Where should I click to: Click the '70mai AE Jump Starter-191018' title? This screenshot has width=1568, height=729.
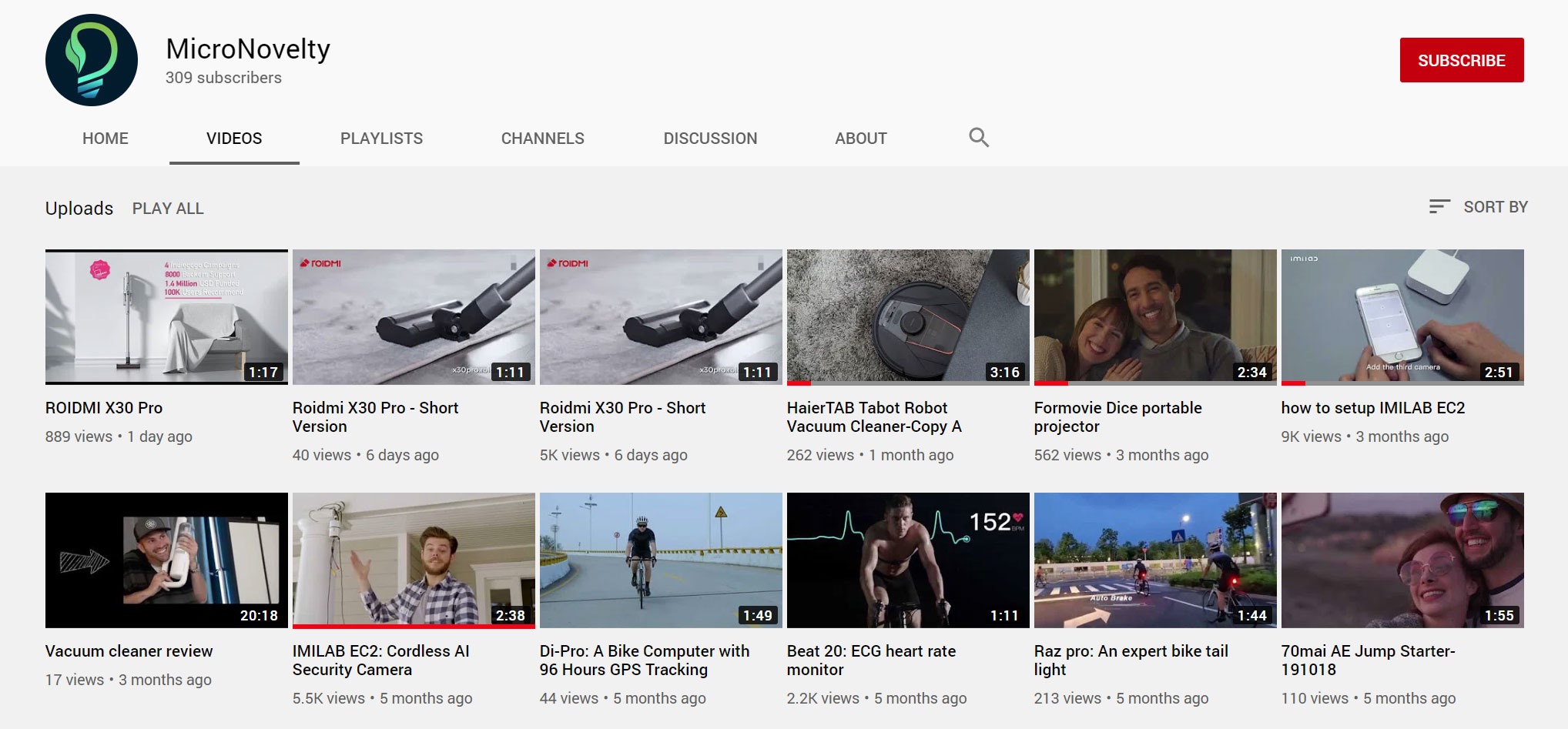click(1368, 660)
